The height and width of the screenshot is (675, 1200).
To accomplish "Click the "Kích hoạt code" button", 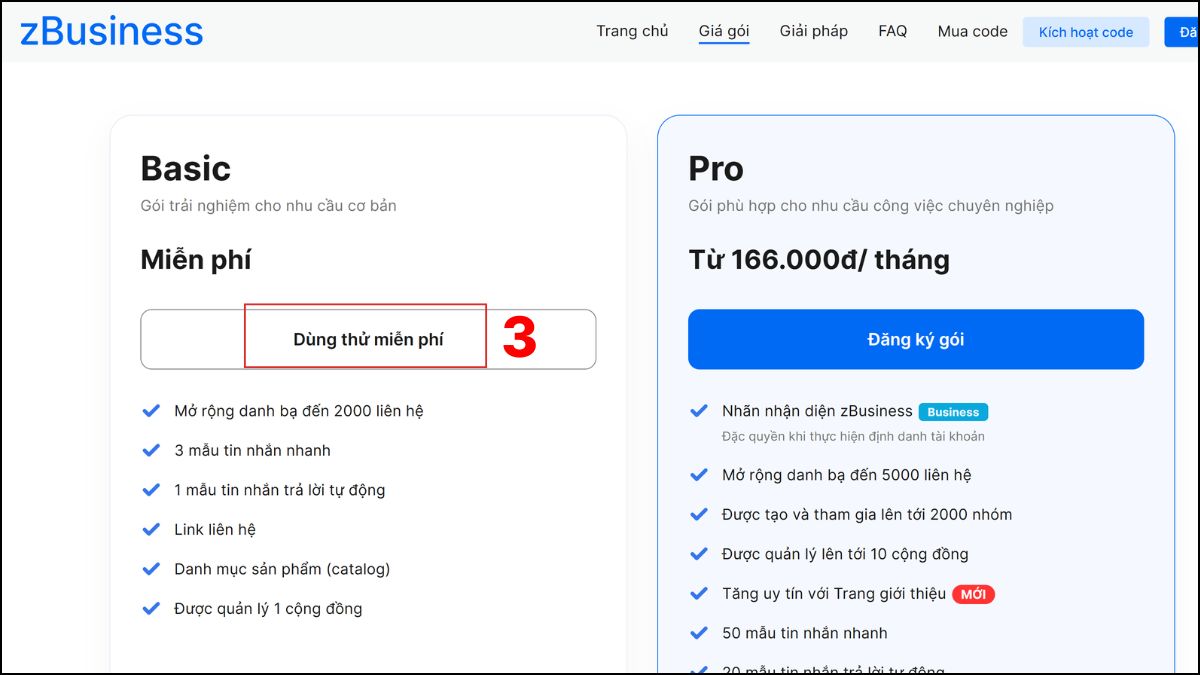I will coord(1085,32).
